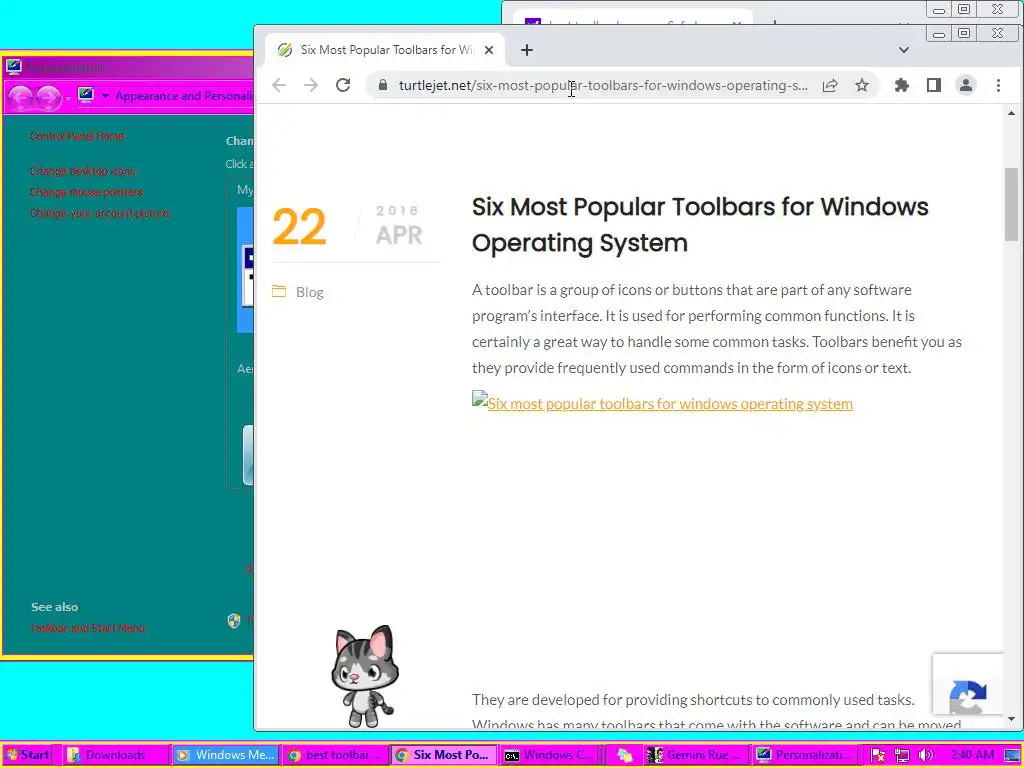Click Chrome forward arrow button
The height and width of the screenshot is (768, 1024).
click(x=311, y=86)
